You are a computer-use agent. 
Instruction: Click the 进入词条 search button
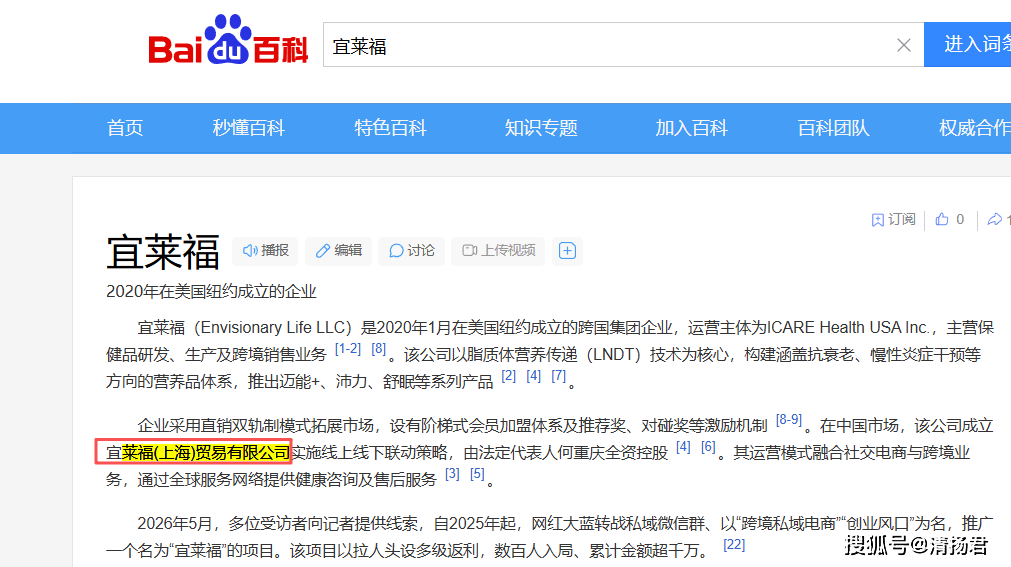pos(968,45)
